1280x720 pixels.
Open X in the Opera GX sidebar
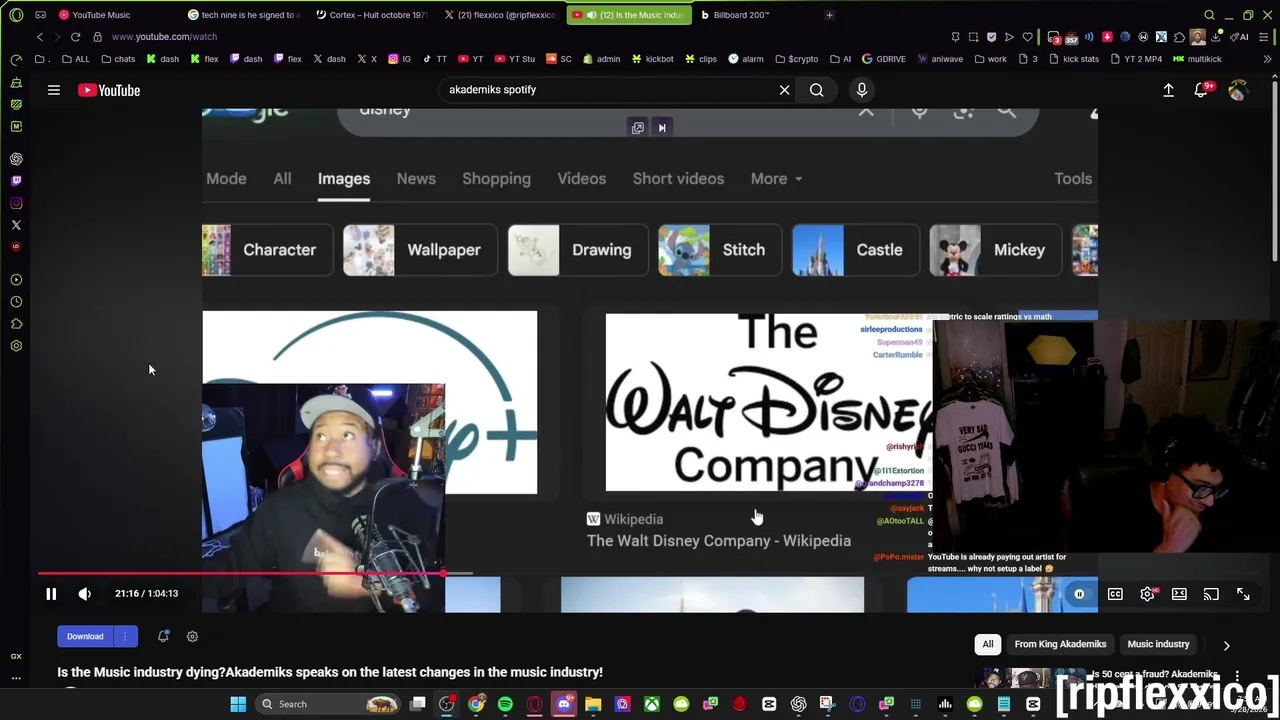[16, 225]
